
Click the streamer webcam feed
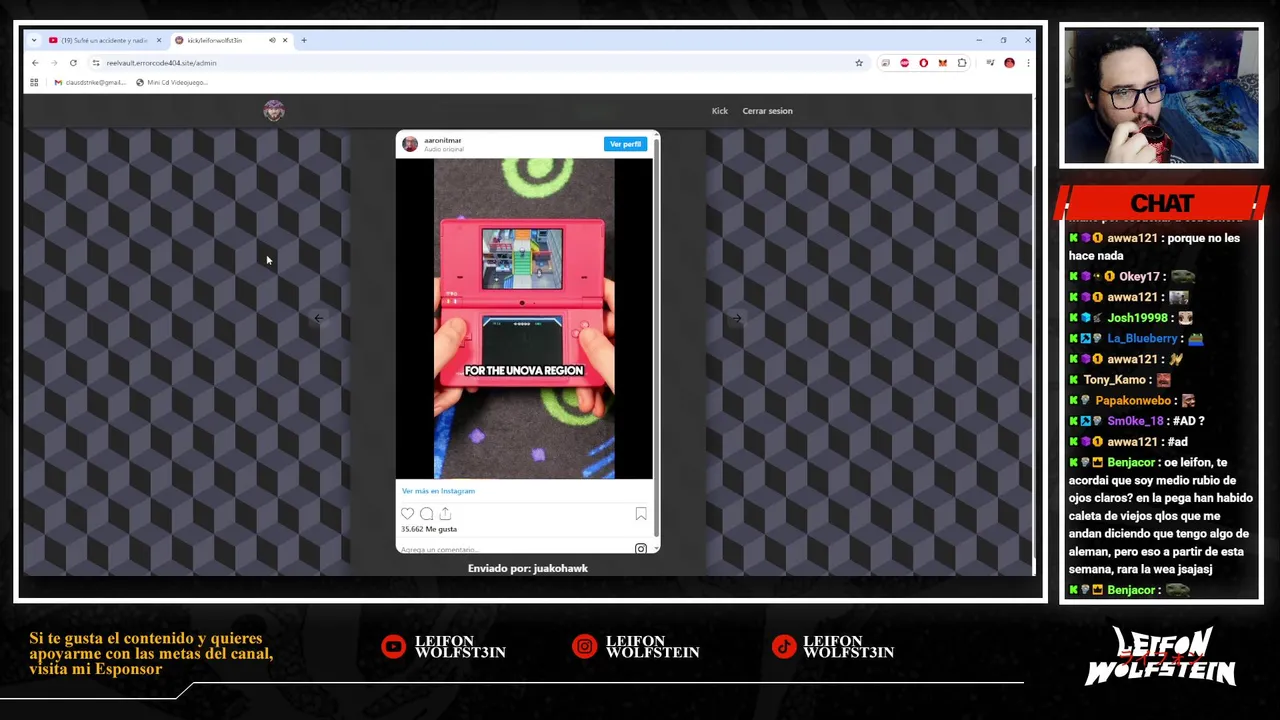pos(1161,96)
